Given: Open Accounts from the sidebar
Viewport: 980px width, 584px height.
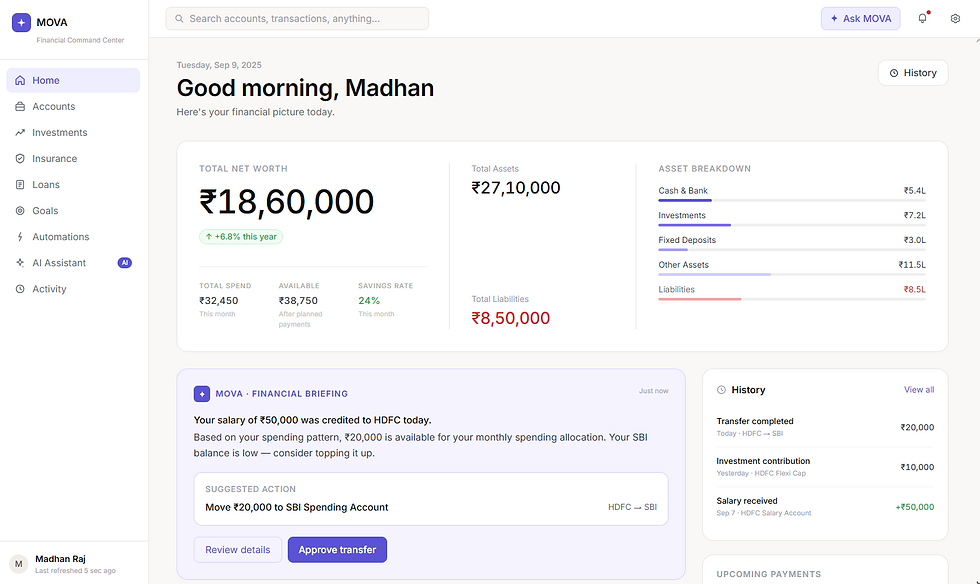Looking at the screenshot, I should click(73, 107).
